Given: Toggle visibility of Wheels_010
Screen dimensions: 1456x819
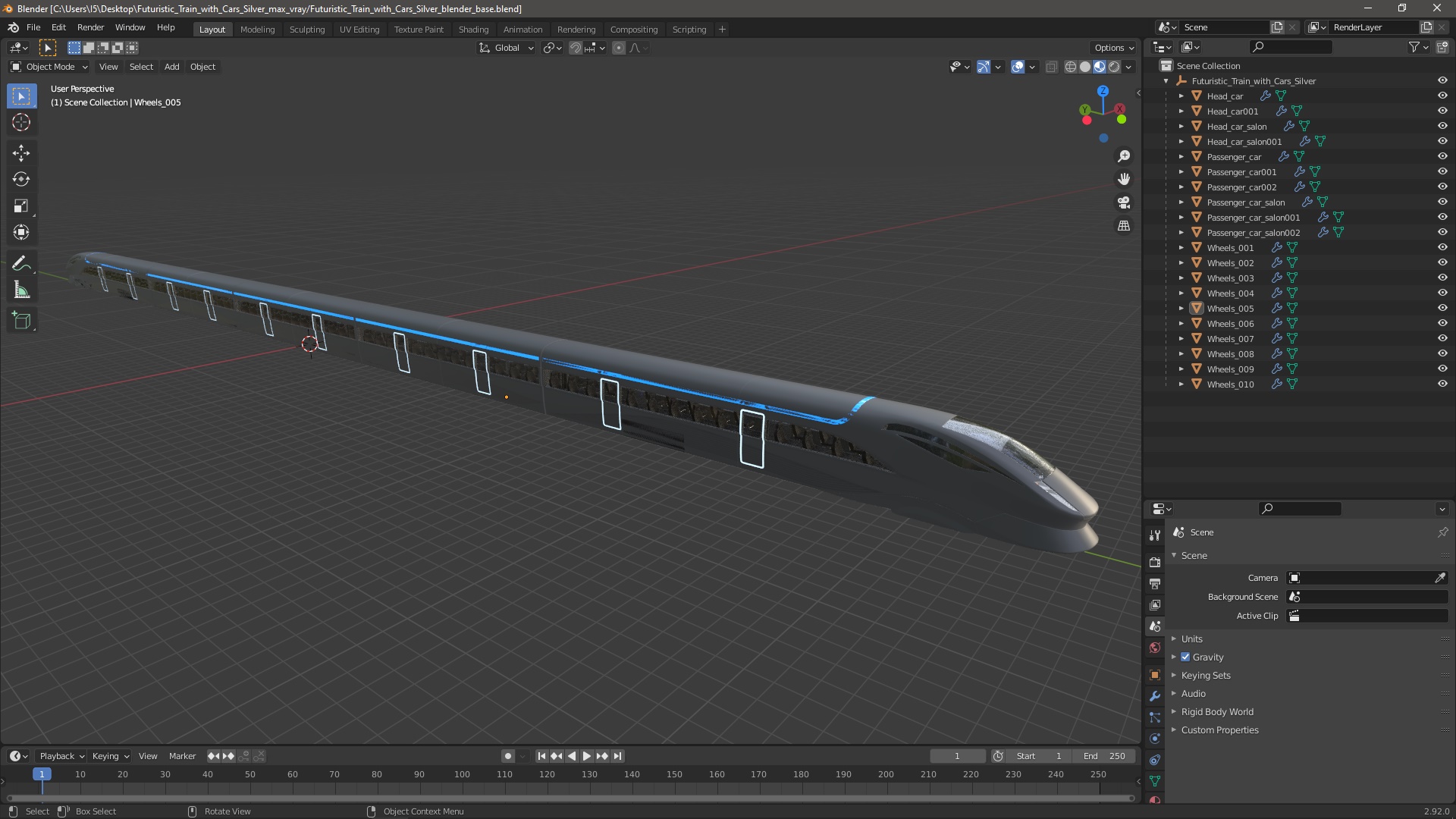Looking at the screenshot, I should (1442, 384).
